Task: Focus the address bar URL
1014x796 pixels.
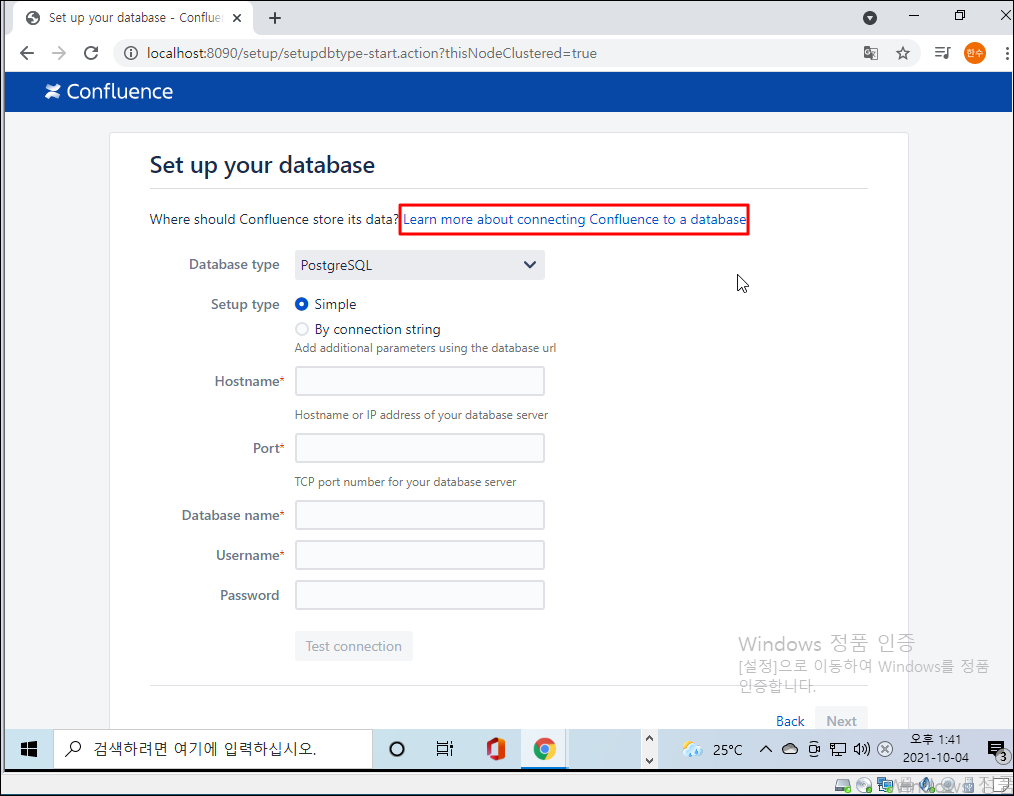Action: click(371, 53)
